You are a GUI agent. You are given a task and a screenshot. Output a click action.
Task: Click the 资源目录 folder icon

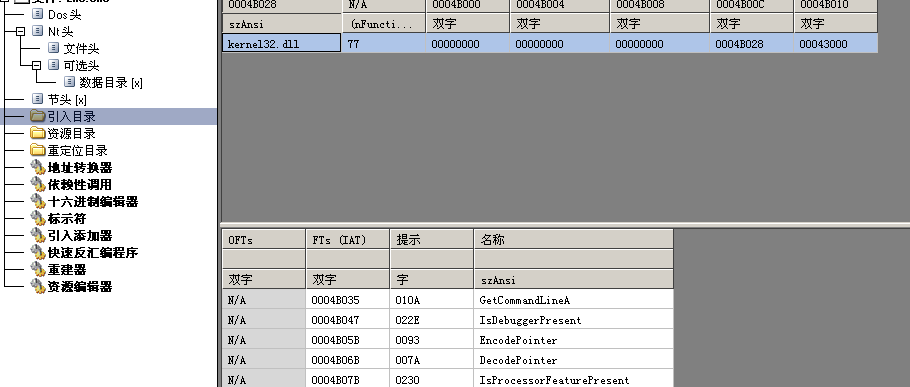pyautogui.click(x=38, y=133)
